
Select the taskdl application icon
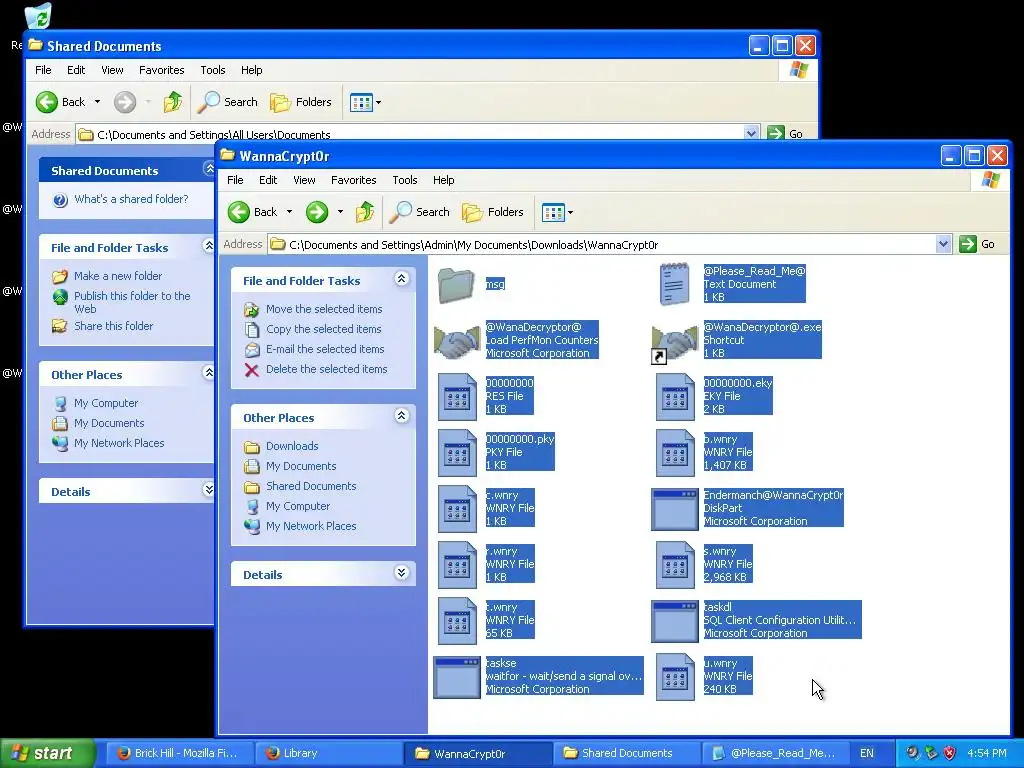point(675,621)
